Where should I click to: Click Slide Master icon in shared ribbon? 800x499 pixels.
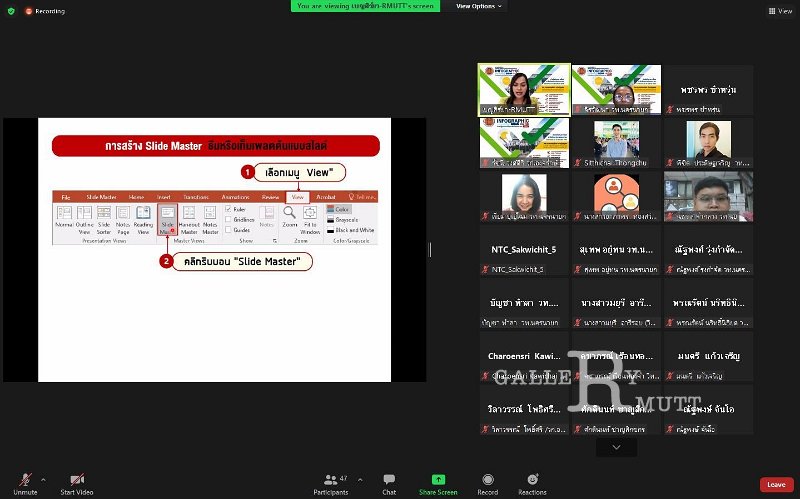(168, 218)
